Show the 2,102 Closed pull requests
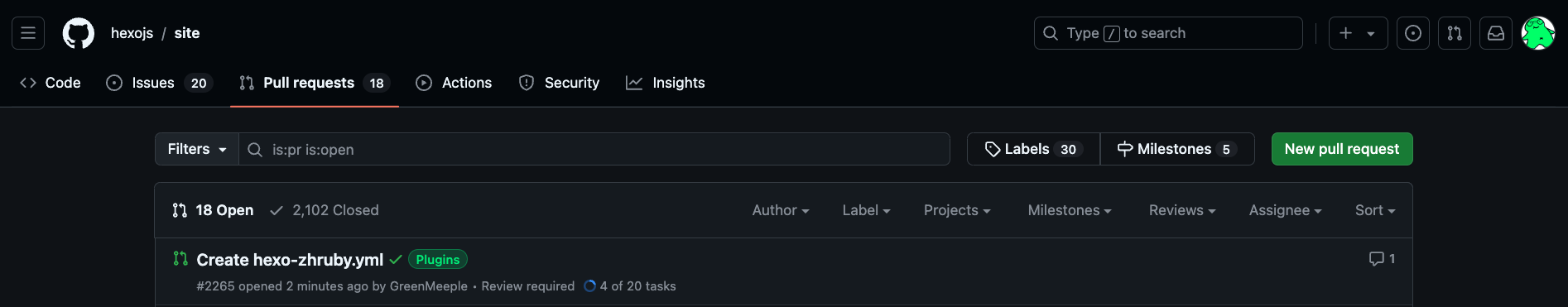Image resolution: width=1568 pixels, height=307 pixels. [x=325, y=210]
